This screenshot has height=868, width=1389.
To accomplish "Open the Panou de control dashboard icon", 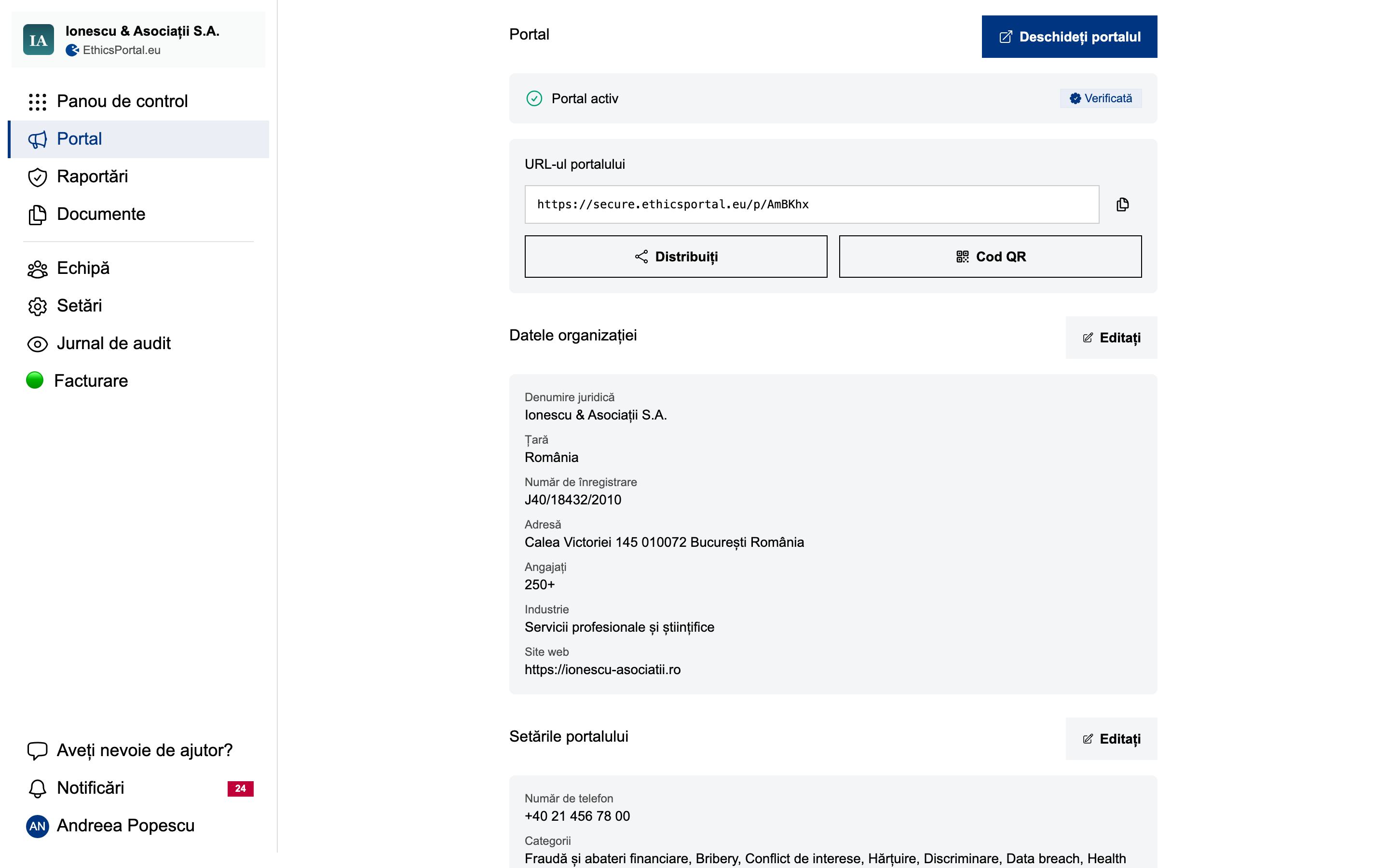I will pos(37,101).
